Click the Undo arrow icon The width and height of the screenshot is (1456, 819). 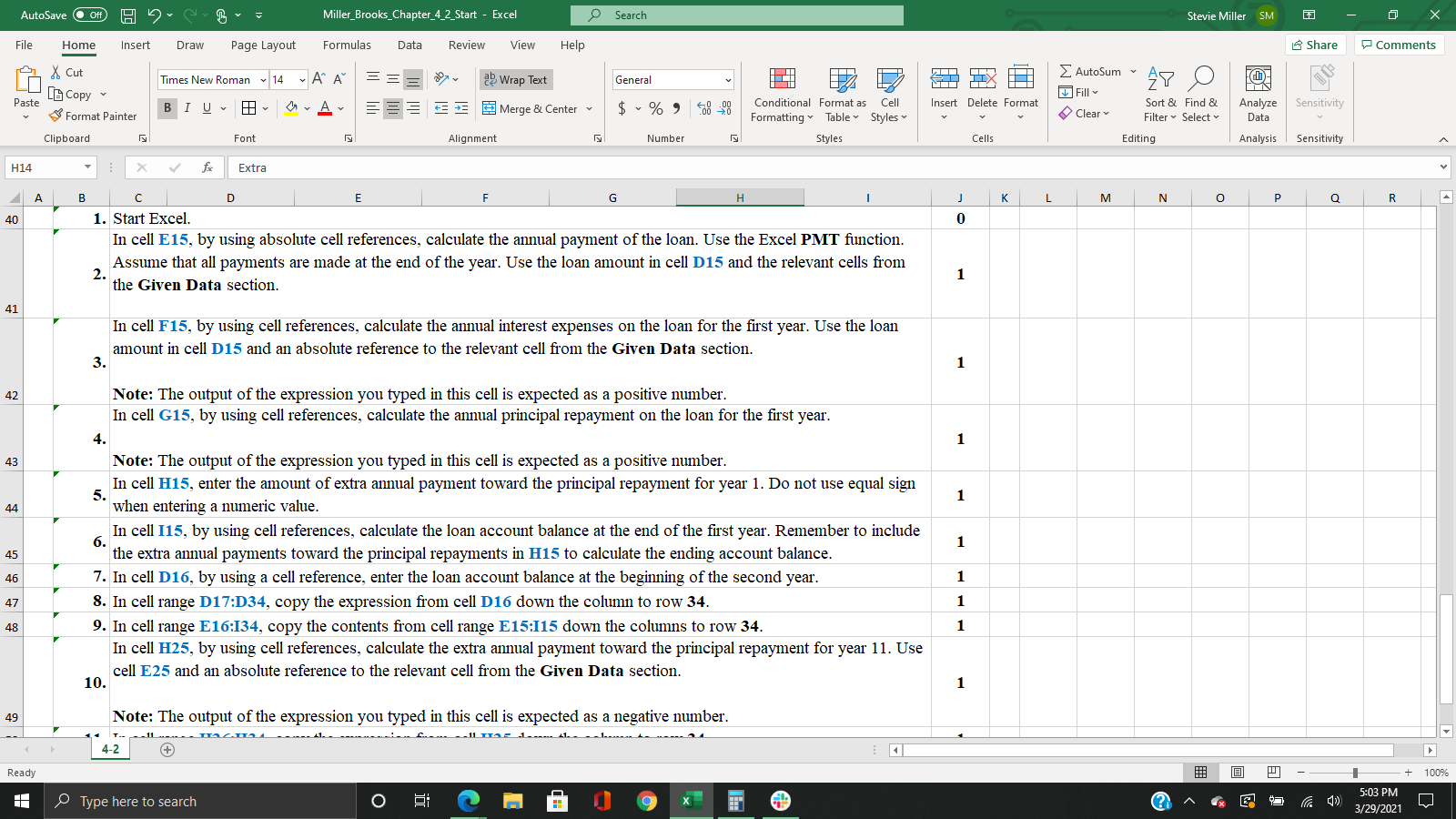(x=154, y=15)
